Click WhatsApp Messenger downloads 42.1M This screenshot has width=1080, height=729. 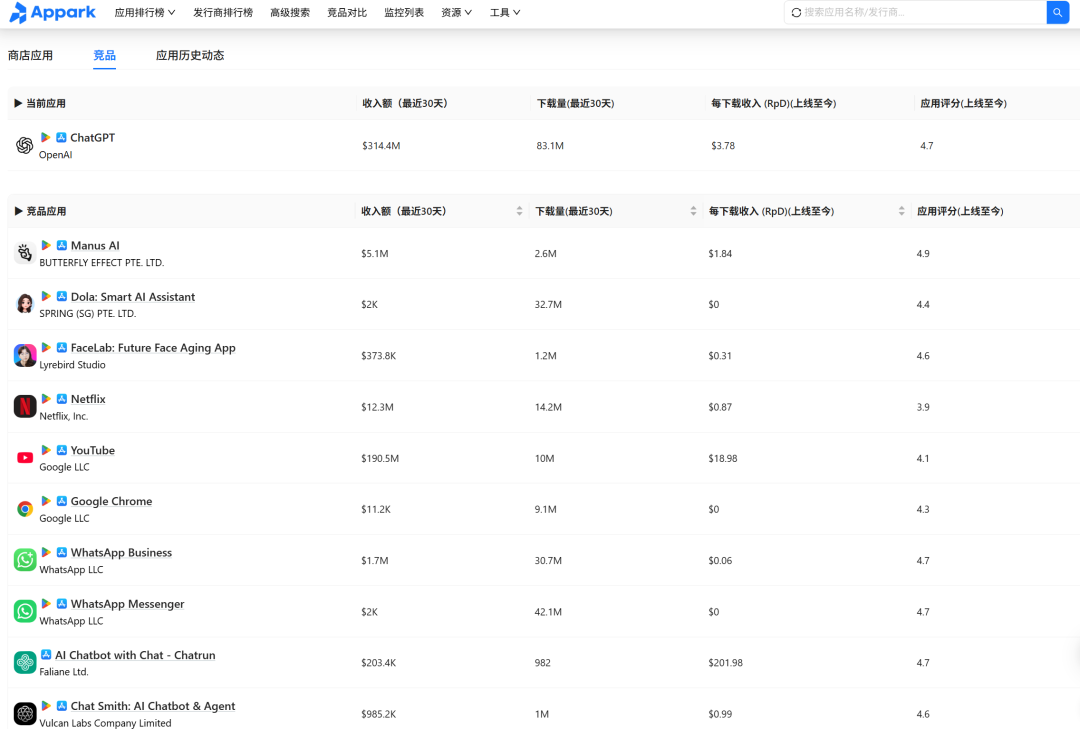548,612
